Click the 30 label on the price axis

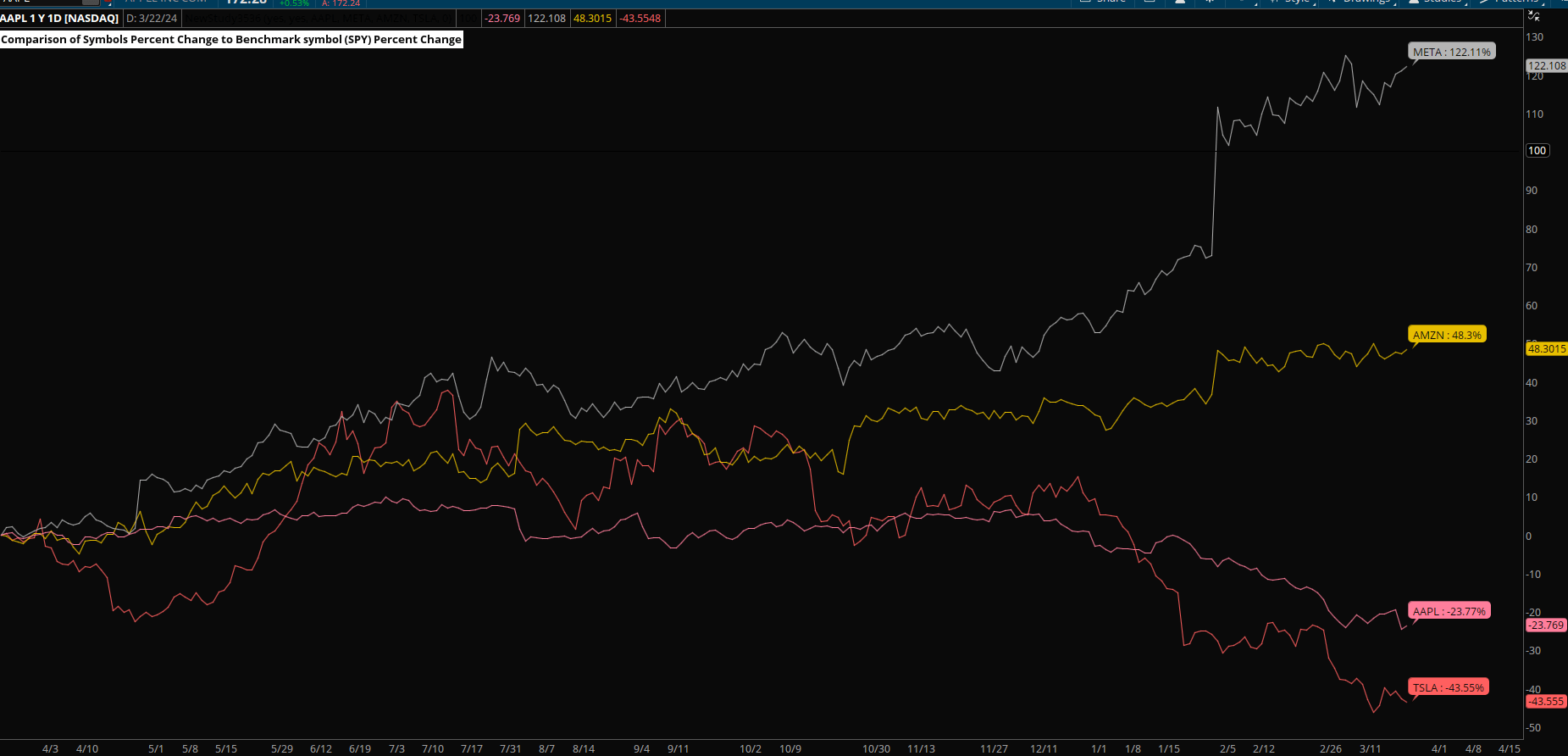tap(1532, 420)
